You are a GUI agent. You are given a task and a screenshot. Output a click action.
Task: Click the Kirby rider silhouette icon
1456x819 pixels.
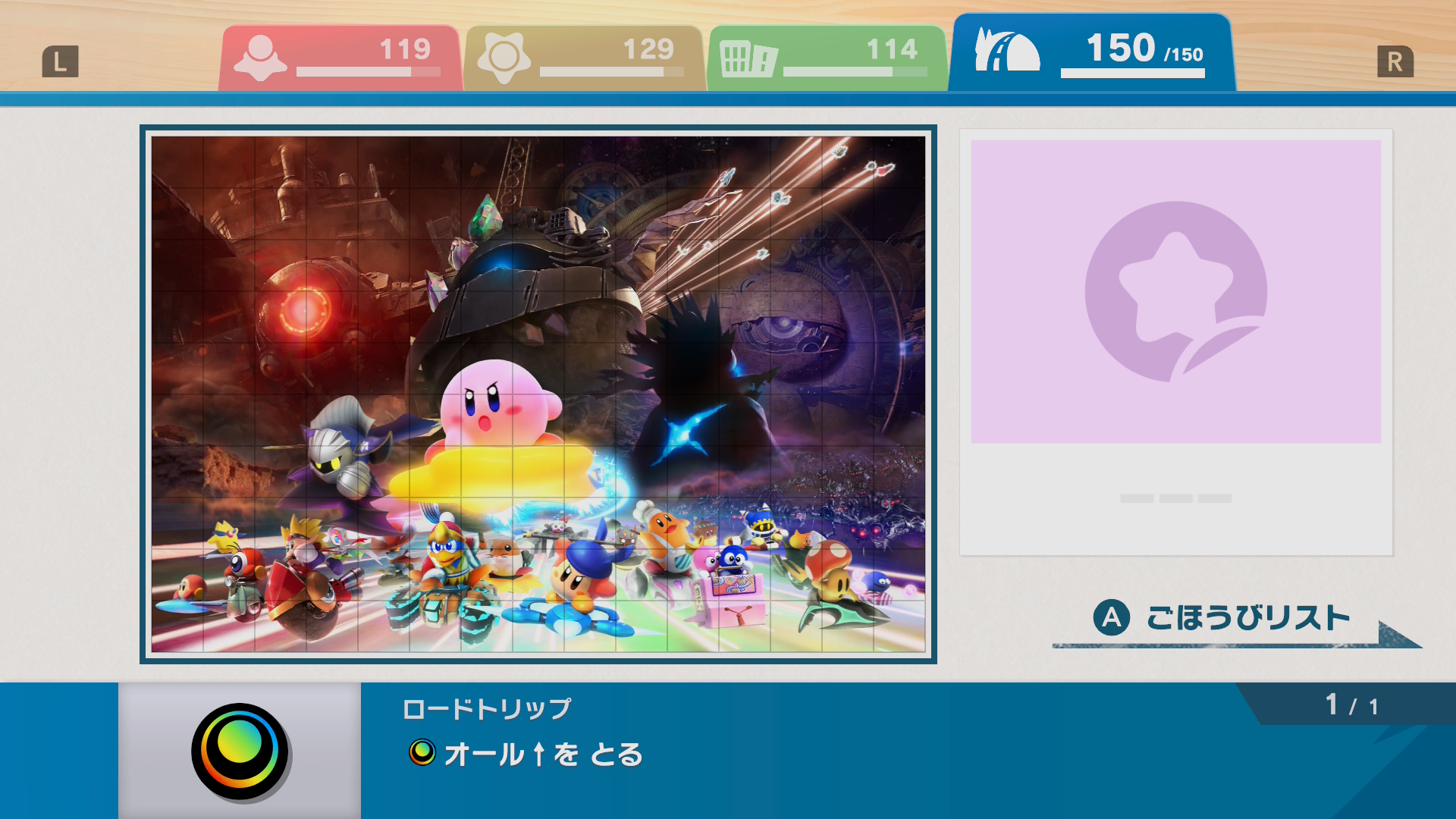coord(260,58)
